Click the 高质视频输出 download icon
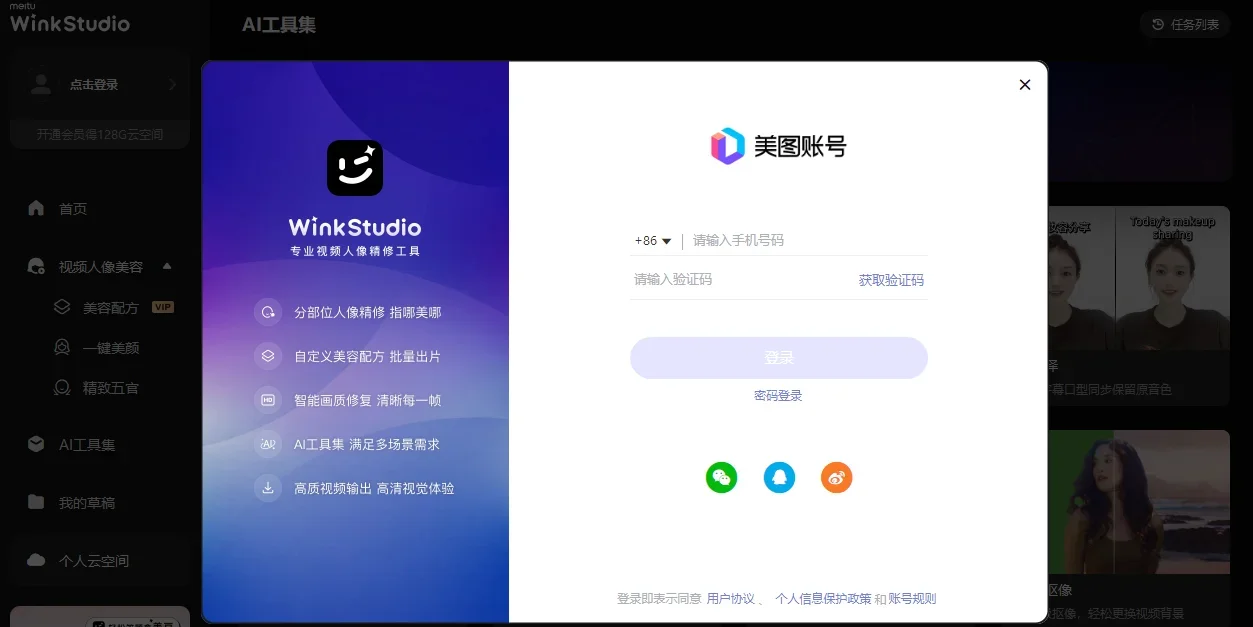This screenshot has height=627, width=1253. (268, 488)
